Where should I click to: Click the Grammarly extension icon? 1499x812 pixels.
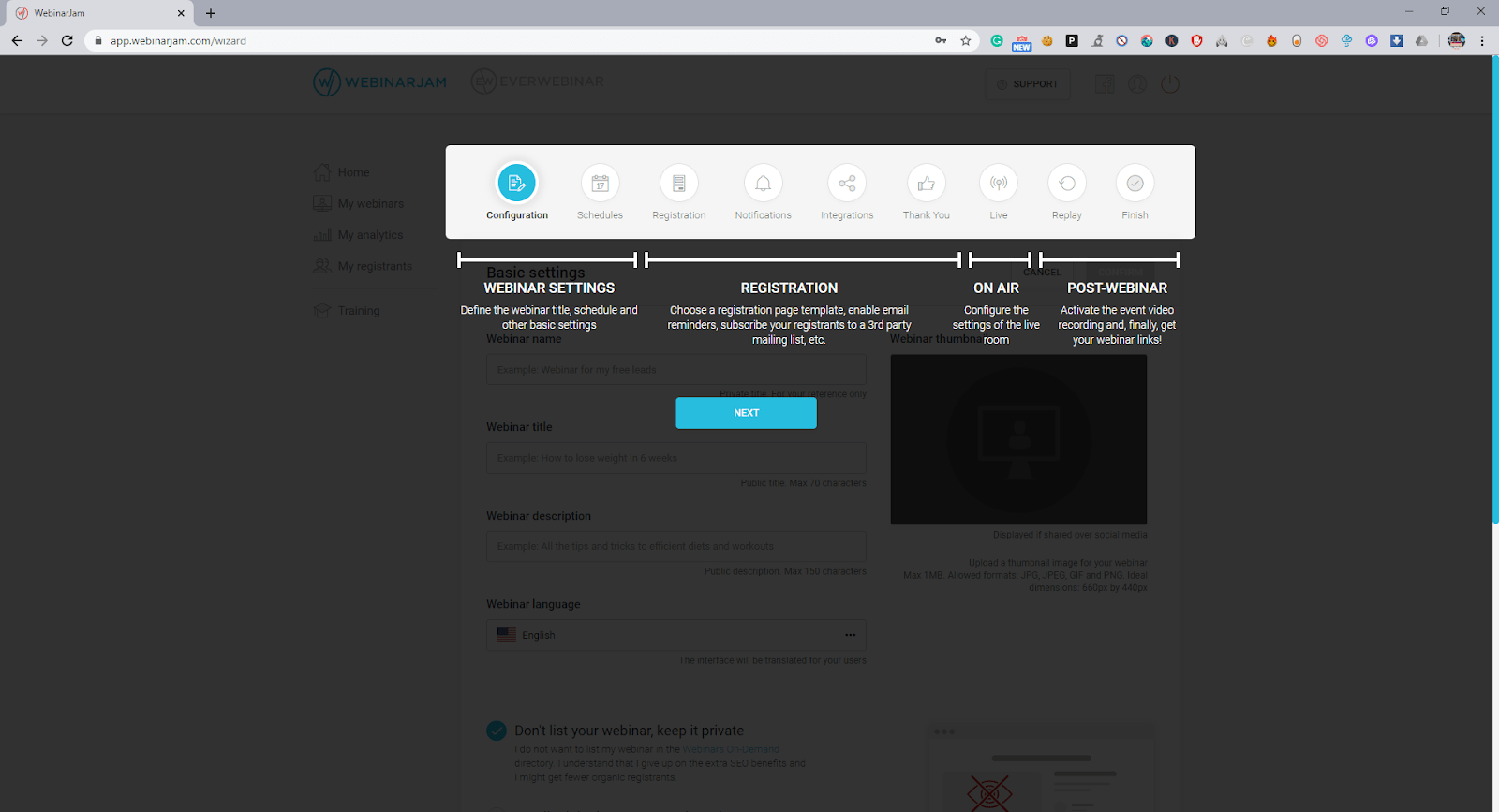[997, 40]
